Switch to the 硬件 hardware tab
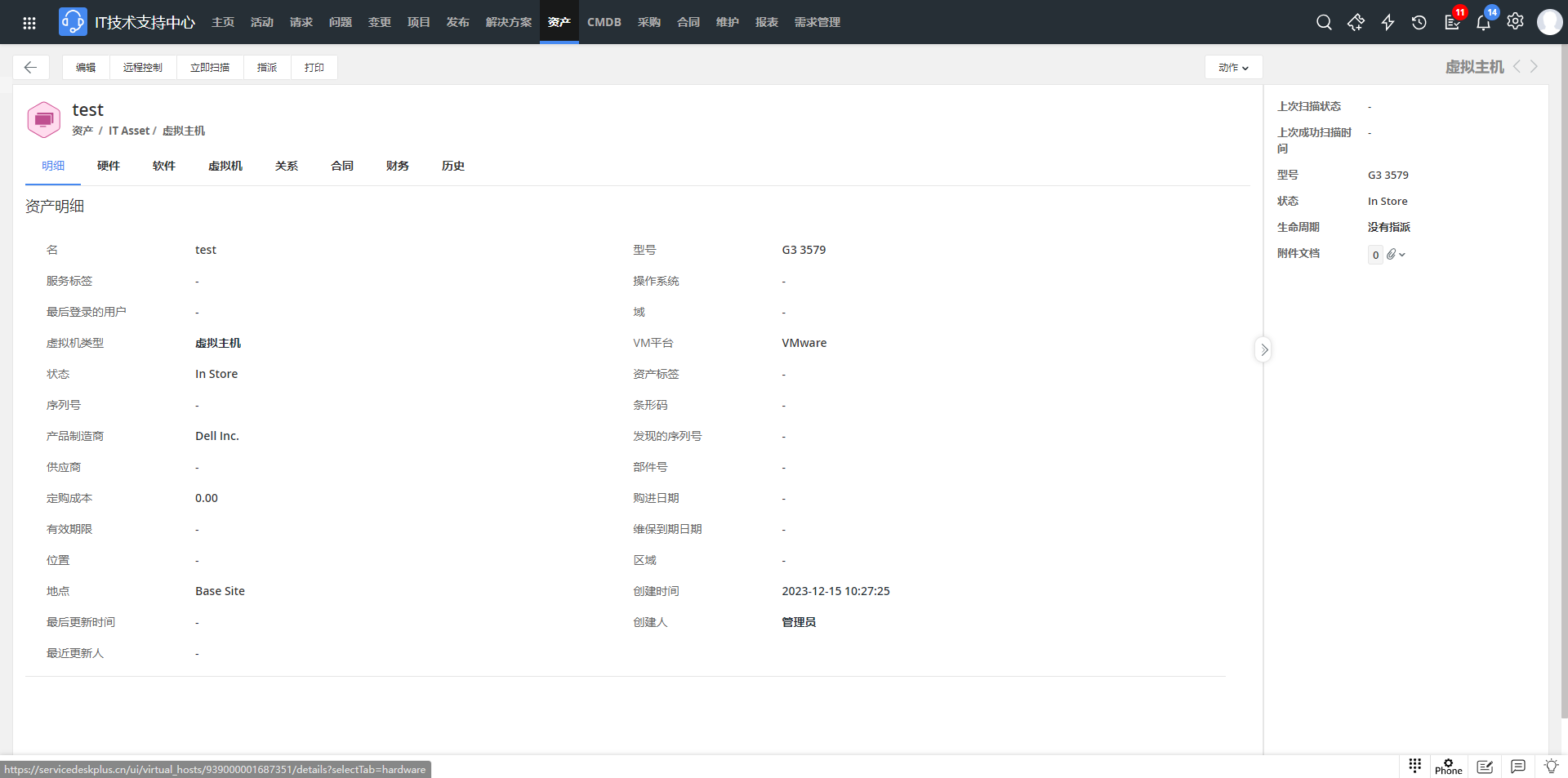 [109, 166]
